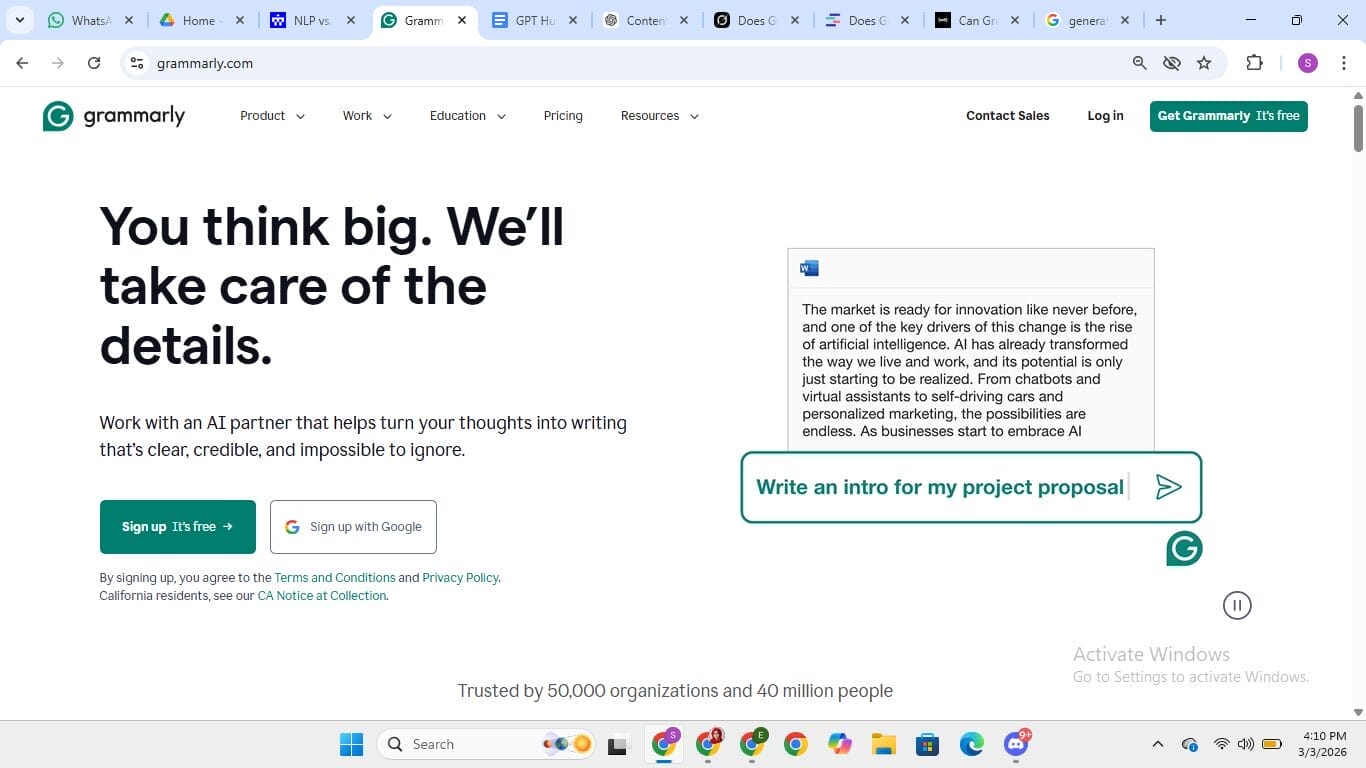Show hidden system tray icons
1366x768 pixels.
[1158, 744]
